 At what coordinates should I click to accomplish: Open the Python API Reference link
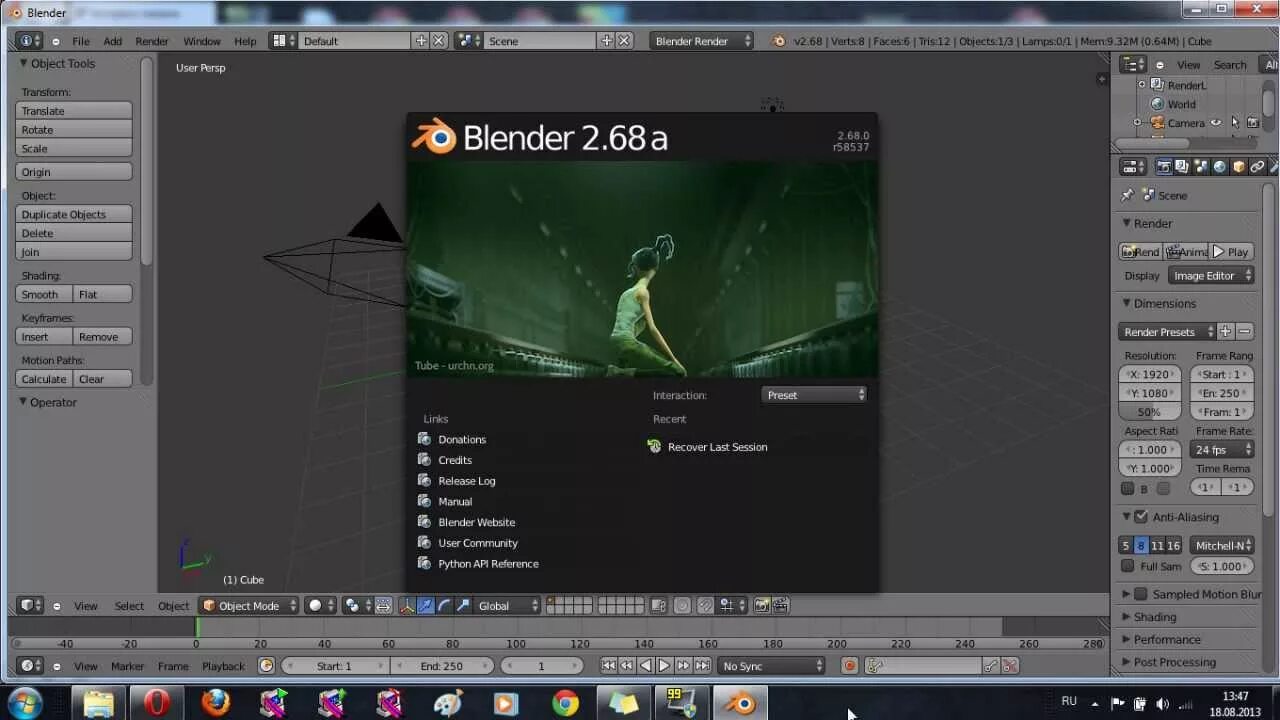[488, 564]
